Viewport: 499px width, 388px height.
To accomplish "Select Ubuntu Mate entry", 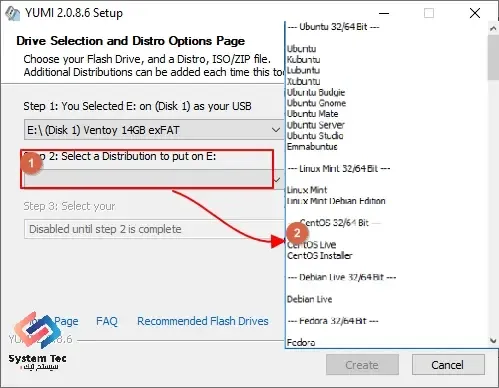I will click(312, 114).
